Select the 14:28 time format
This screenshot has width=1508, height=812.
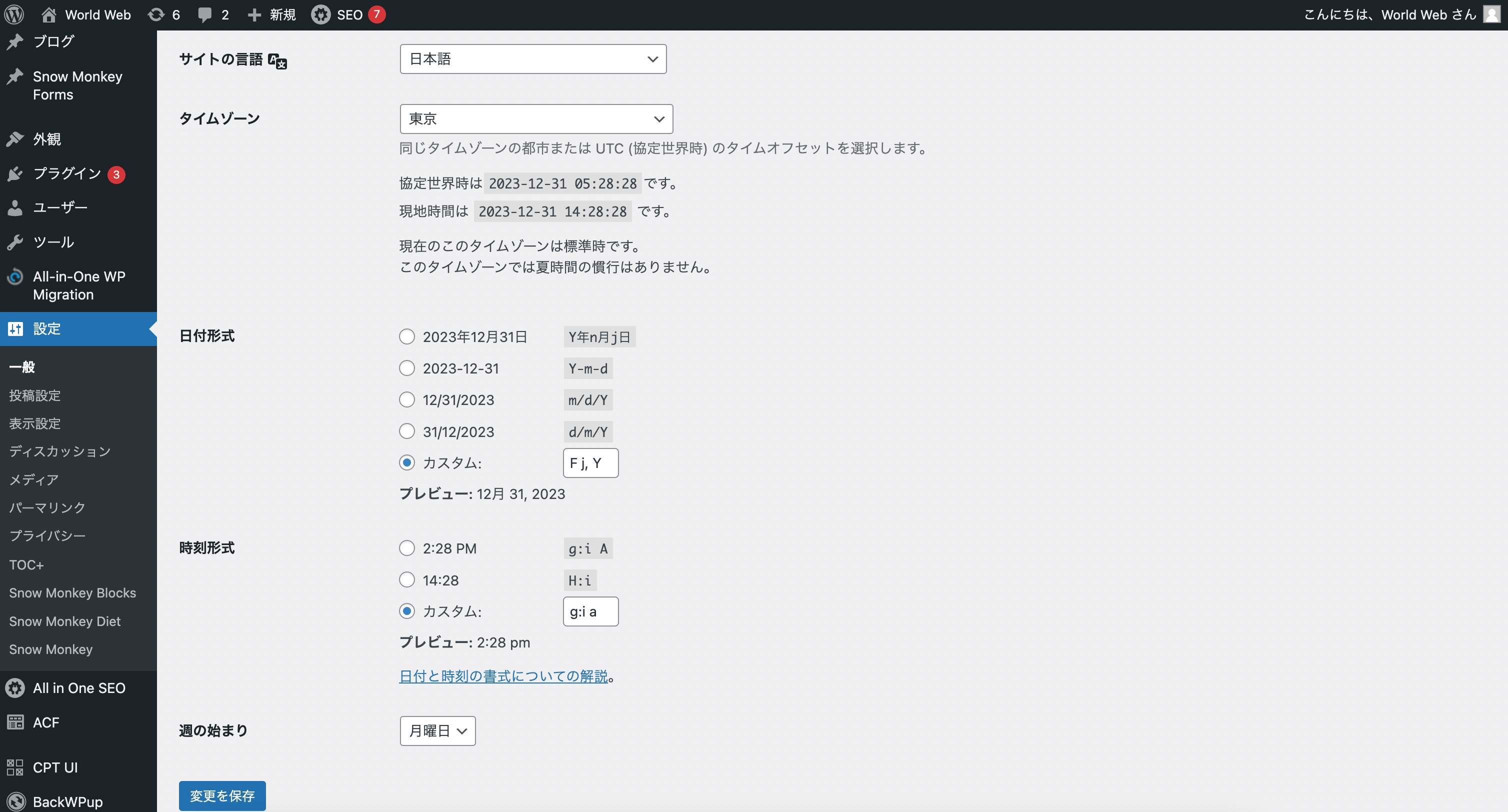click(407, 580)
